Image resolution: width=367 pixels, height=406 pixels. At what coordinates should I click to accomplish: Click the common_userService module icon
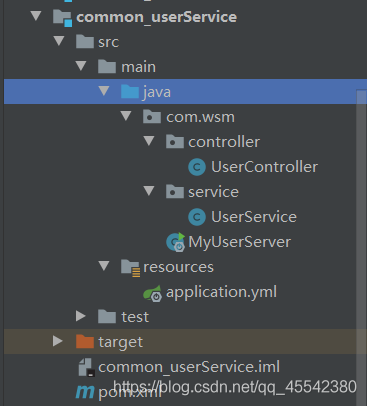pyautogui.click(x=62, y=18)
